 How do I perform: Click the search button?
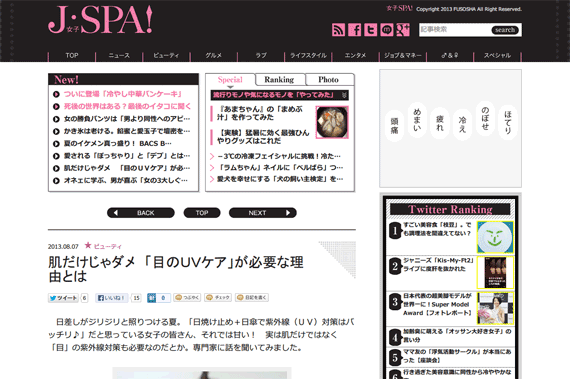coord(505,30)
